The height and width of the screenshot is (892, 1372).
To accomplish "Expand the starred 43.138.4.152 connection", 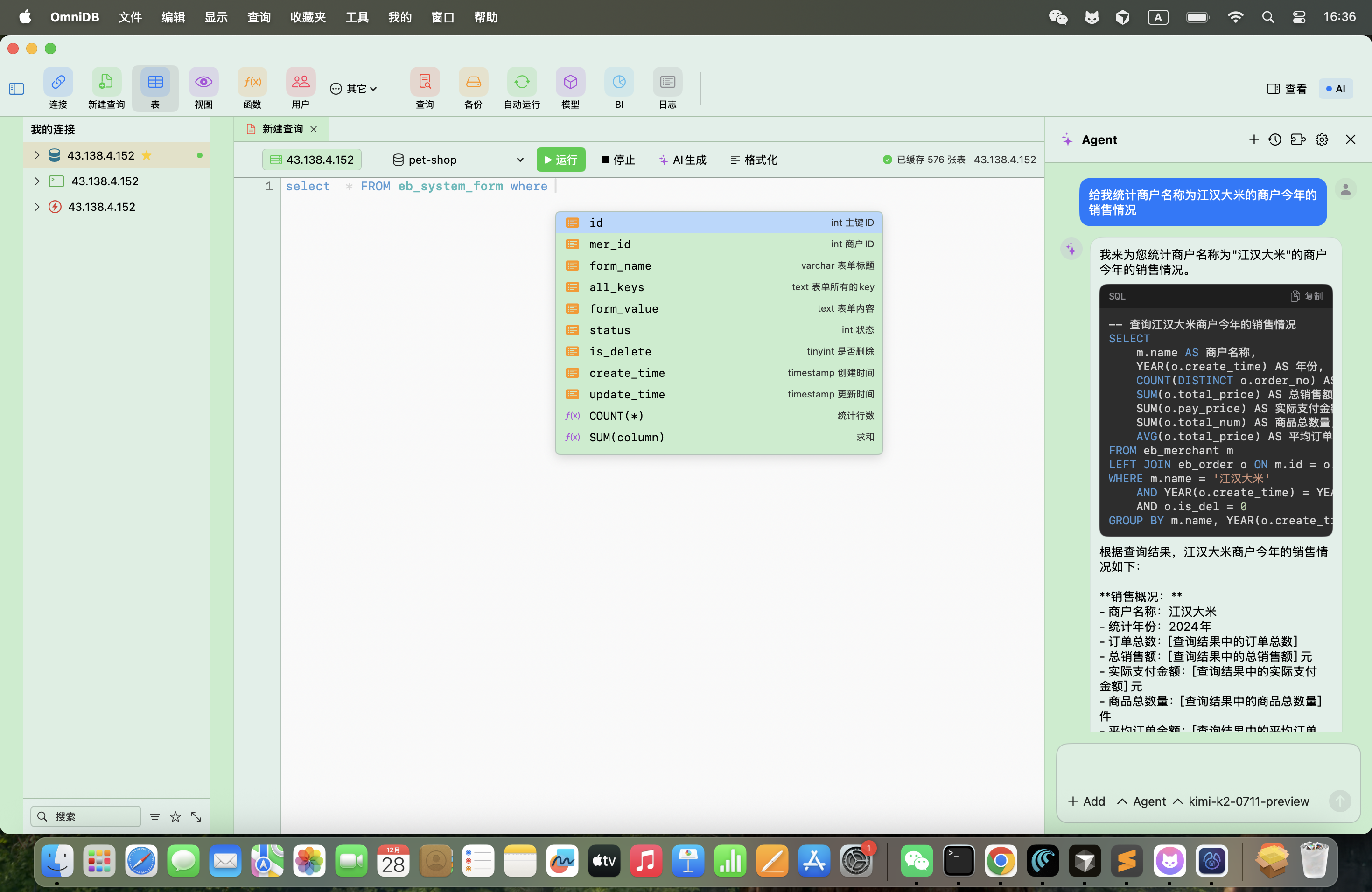I will [37, 155].
